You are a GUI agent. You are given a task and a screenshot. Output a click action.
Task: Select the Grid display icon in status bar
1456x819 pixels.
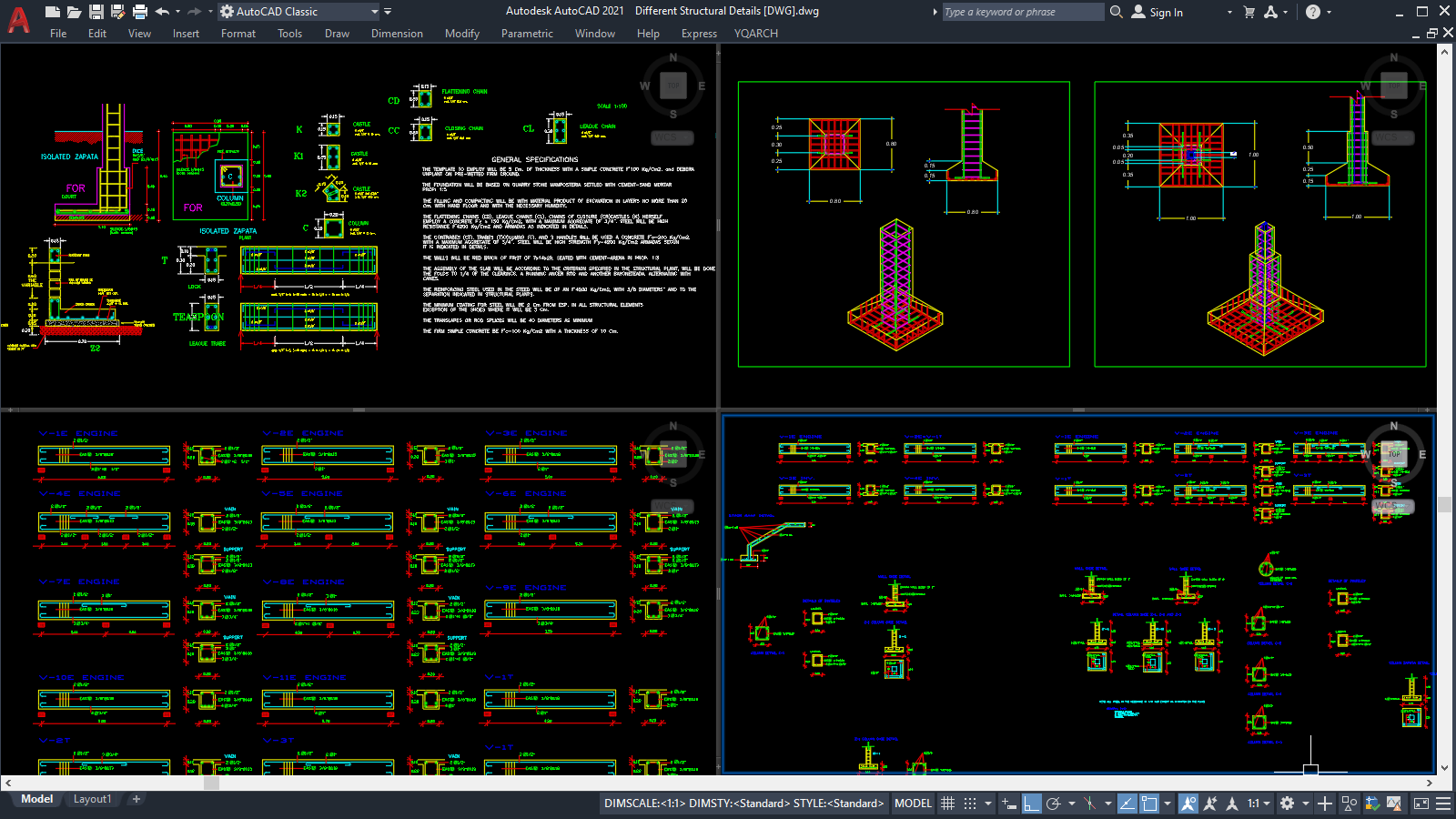948,804
